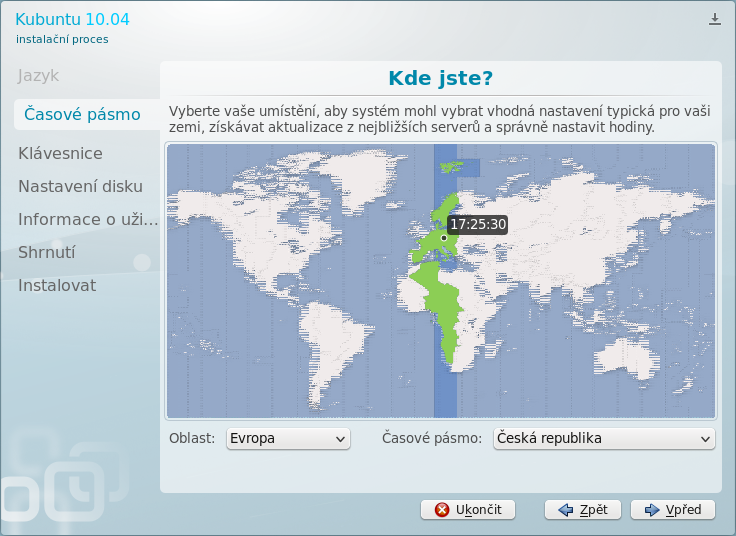Screen dimensions: 736x536
Task: Click the 17:25:30 time tooltip
Action: 478,224
